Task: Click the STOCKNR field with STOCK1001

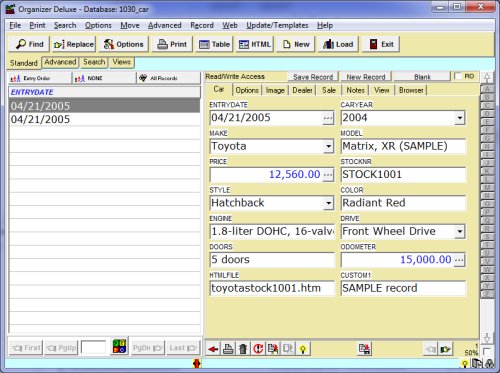Action: coord(403,175)
